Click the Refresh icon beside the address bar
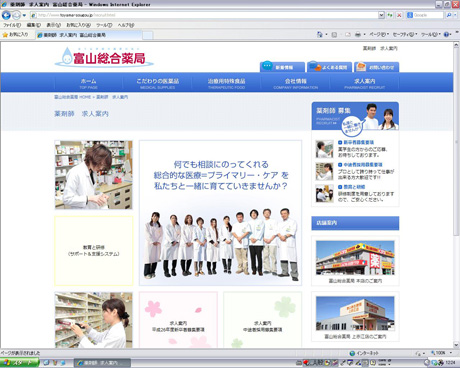Screen dimensions: 460x368 390,15
